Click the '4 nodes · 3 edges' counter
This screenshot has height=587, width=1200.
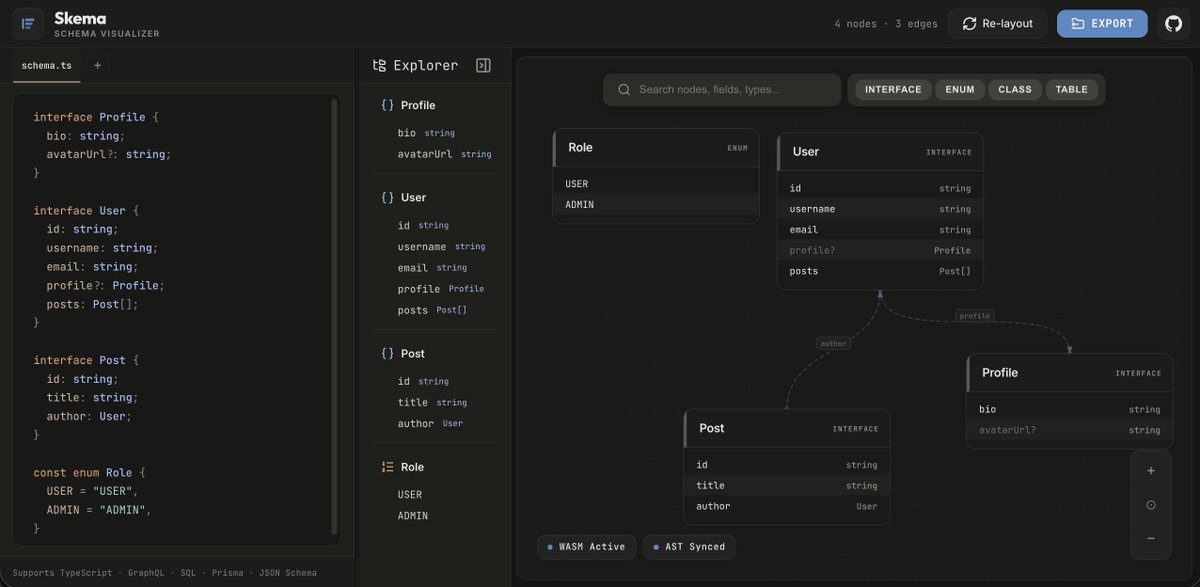886,24
